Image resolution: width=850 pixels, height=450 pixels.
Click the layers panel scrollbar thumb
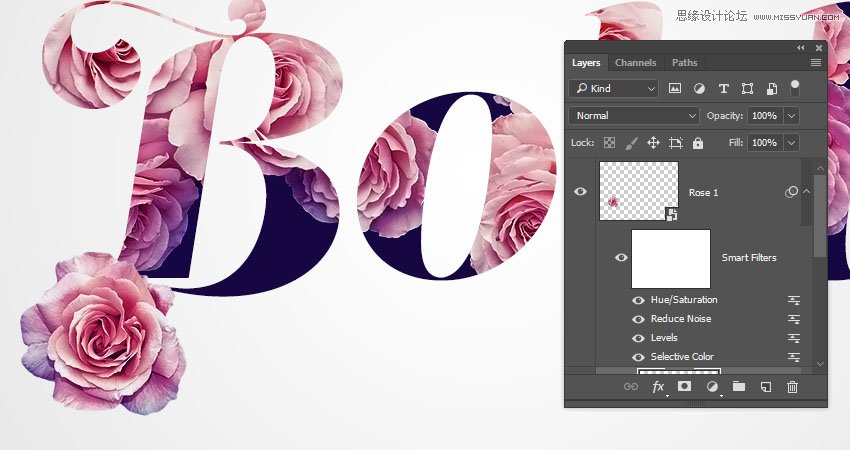click(820, 216)
